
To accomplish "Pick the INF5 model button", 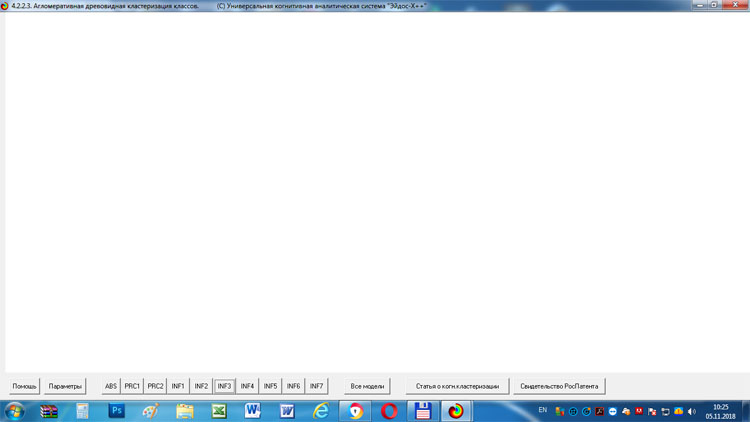I will click(270, 386).
